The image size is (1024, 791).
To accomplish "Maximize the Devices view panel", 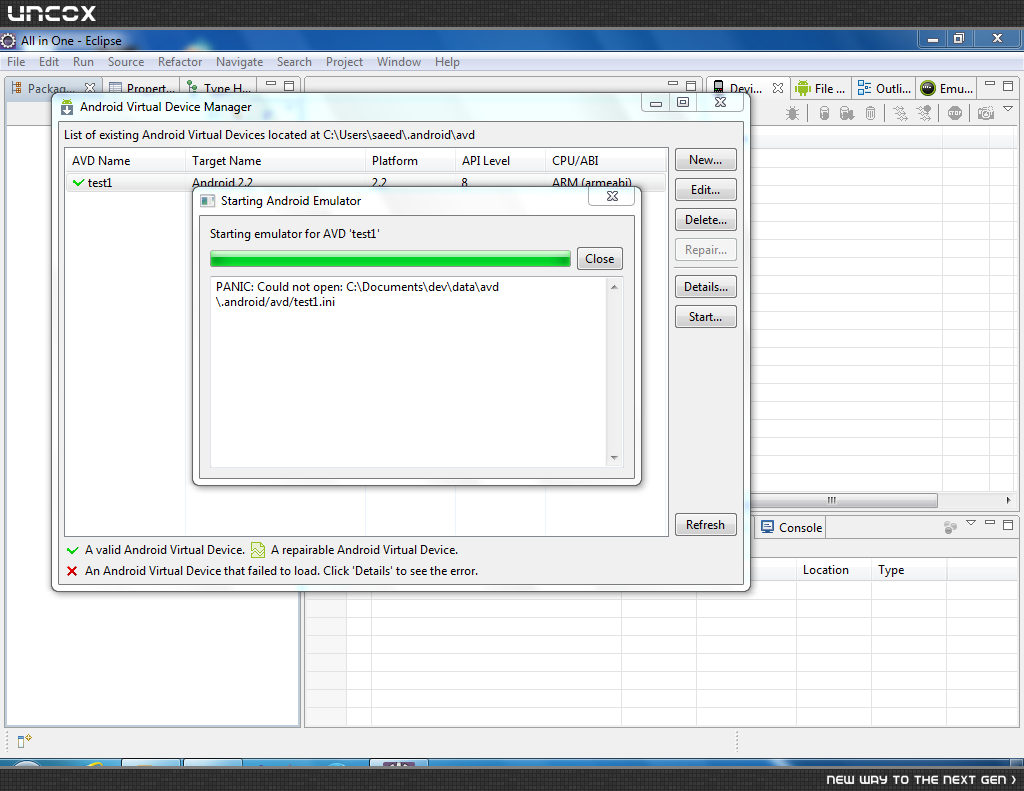I will click(x=1008, y=86).
